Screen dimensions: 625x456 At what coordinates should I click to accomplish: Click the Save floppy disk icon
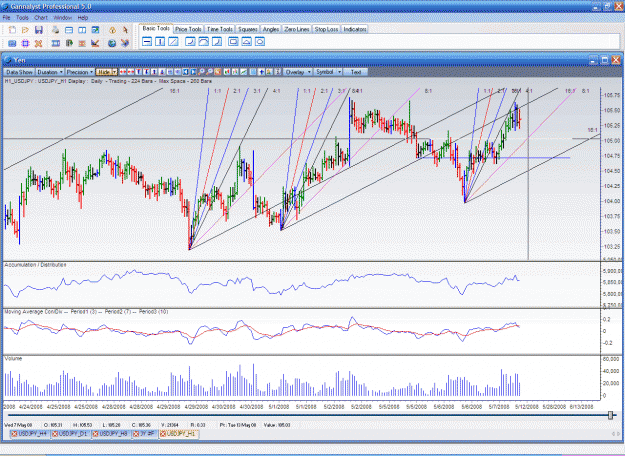click(x=39, y=30)
